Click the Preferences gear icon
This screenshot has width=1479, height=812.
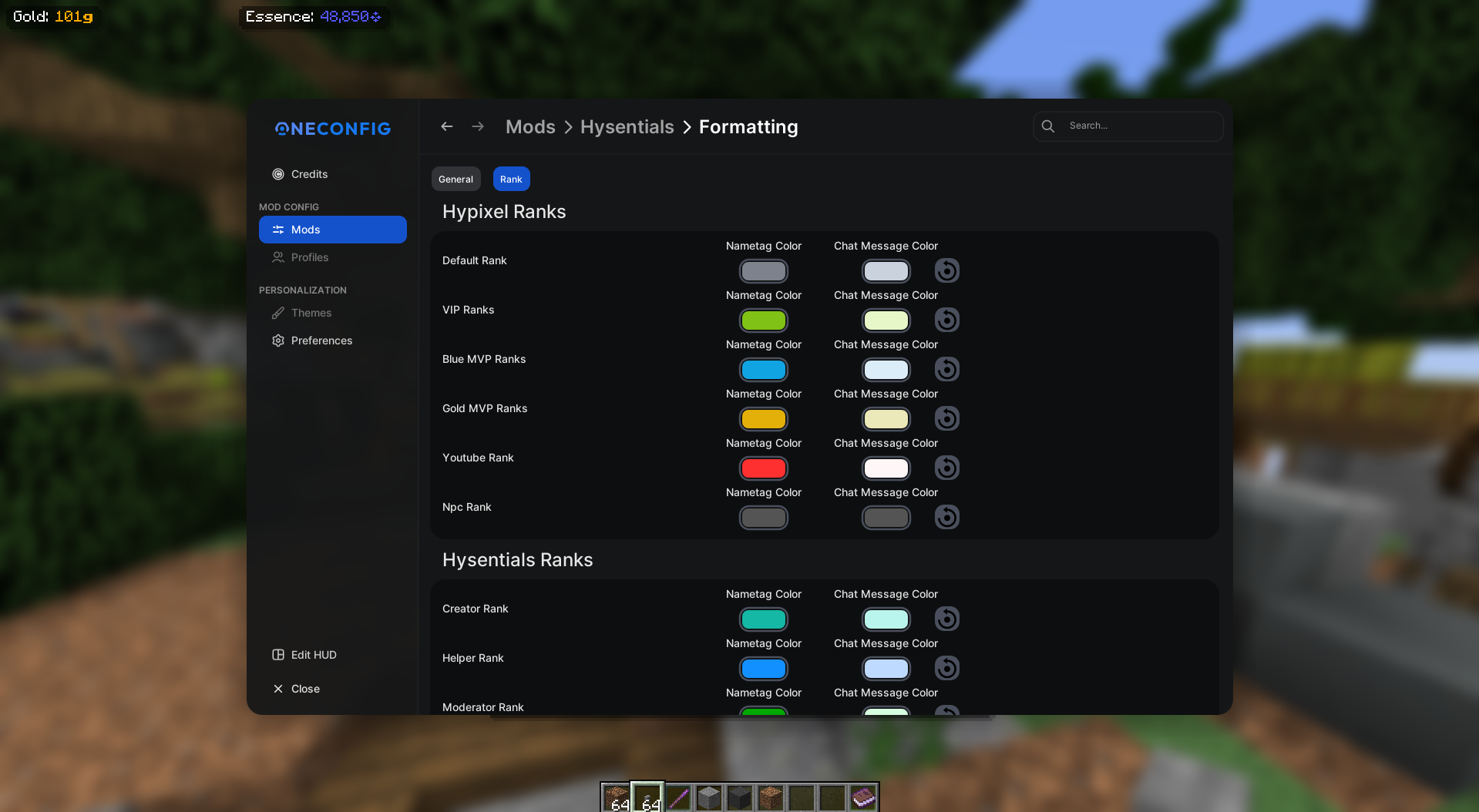click(278, 341)
